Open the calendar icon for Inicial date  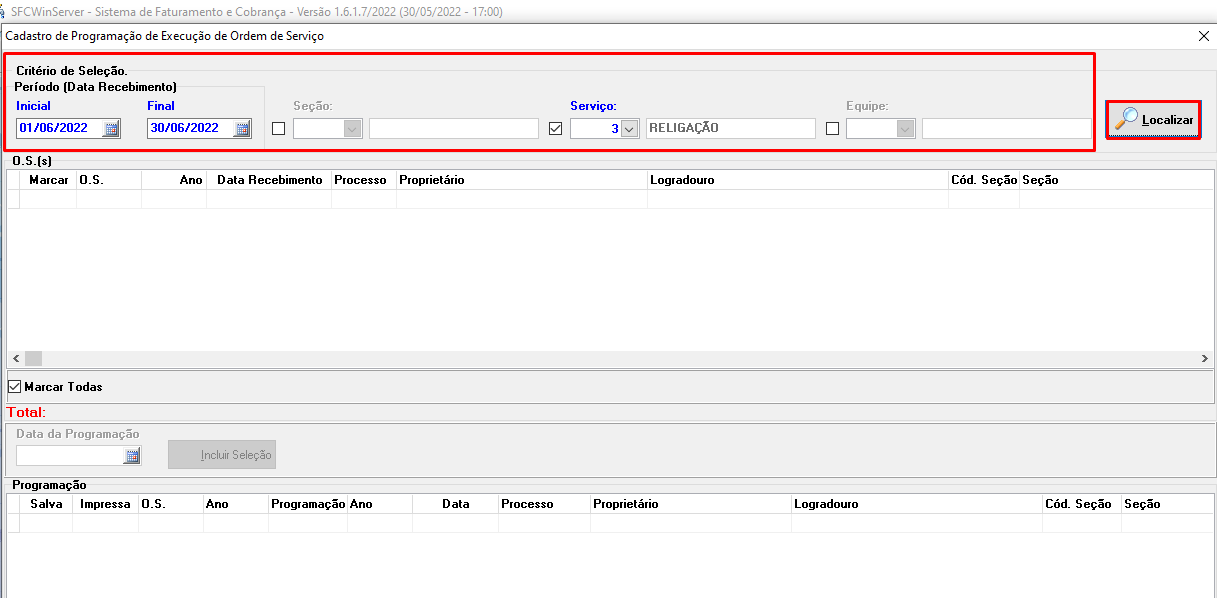[110, 127]
